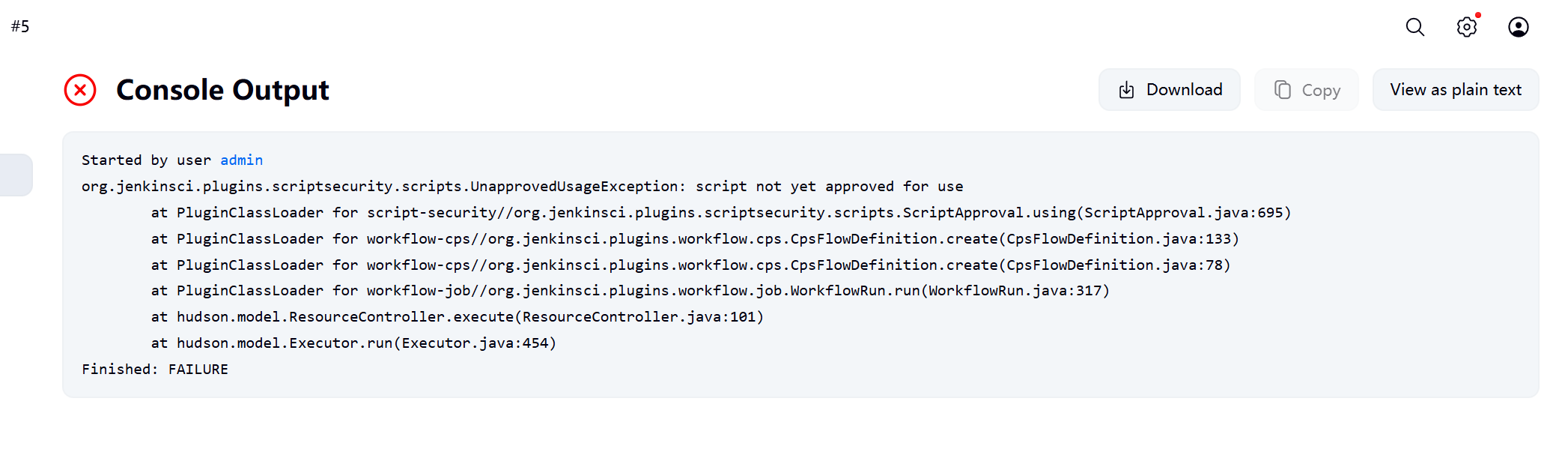
Task: Click the ScriptApproval.java:695 stack trace line
Action: 721,212
